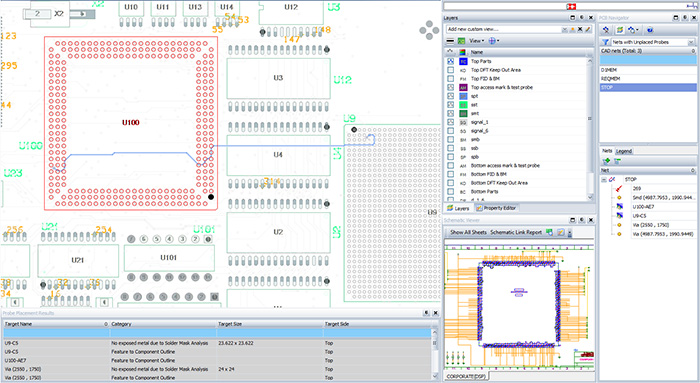
Task: Click the pan navigation control on the PCB canvas
Action: click(429, 30)
